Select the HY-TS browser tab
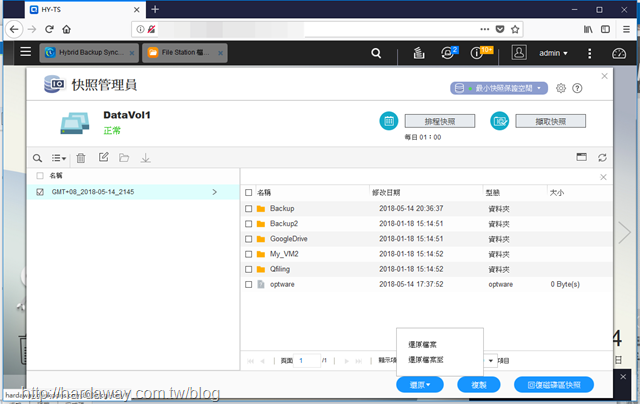This screenshot has width=640, height=404. pos(86,9)
